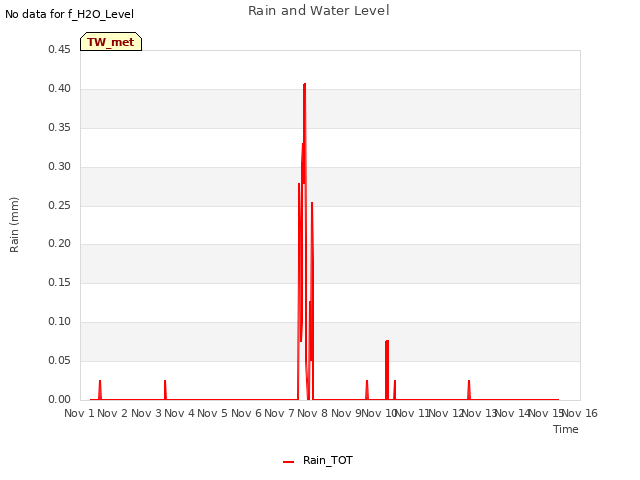Click the 0.25 mm peak after Nov 7

pyautogui.click(x=312, y=203)
